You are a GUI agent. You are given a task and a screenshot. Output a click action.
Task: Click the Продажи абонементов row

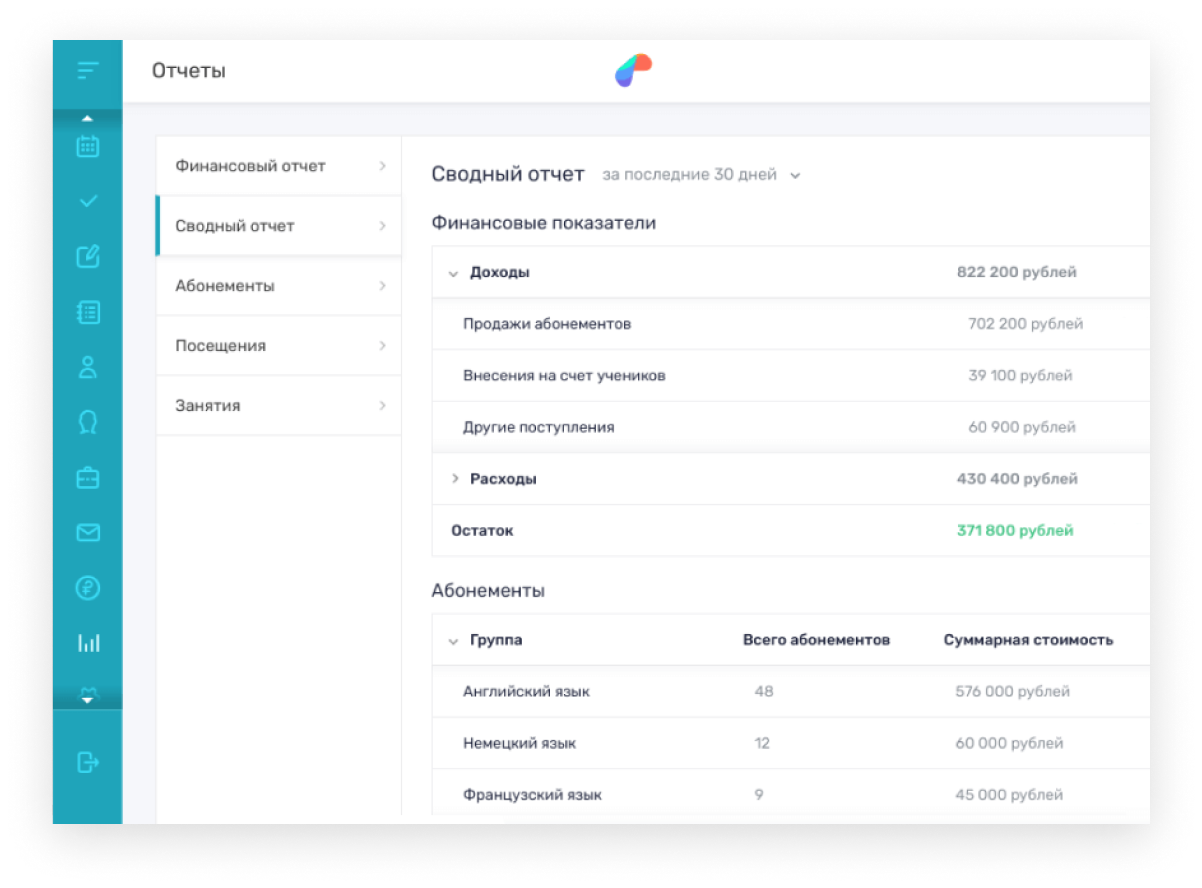[791, 324]
